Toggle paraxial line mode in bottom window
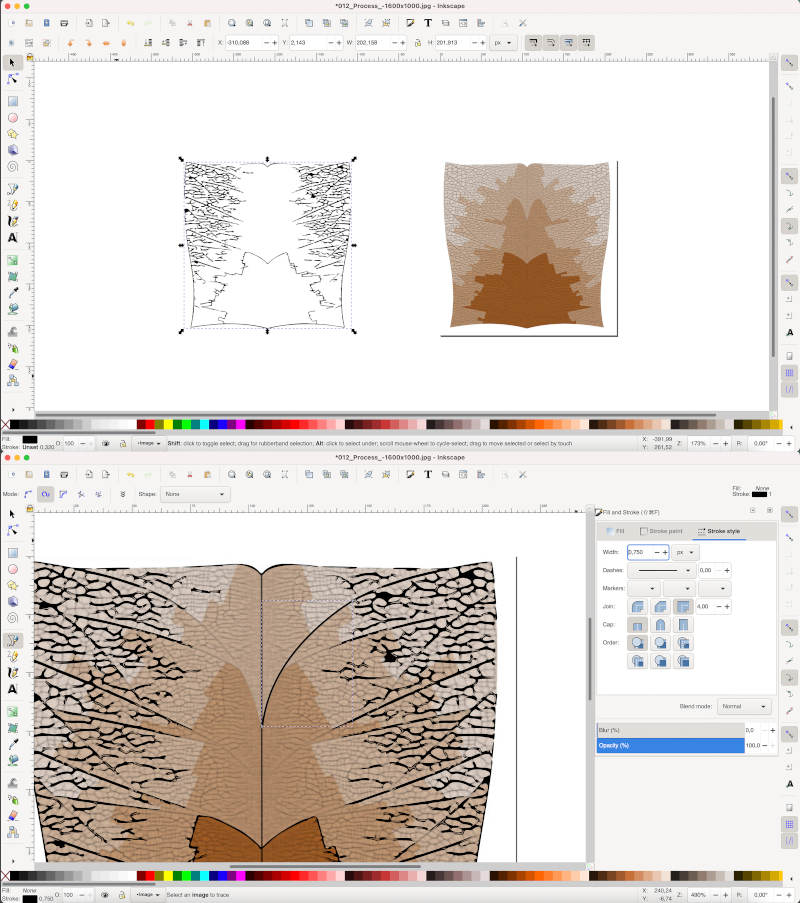Screen dimensions: 800x903 coord(98,494)
